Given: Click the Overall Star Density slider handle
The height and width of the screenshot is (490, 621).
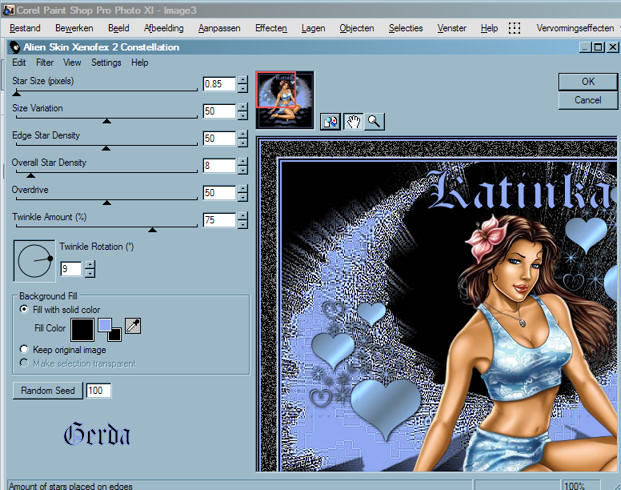Looking at the screenshot, I should [x=30, y=175].
